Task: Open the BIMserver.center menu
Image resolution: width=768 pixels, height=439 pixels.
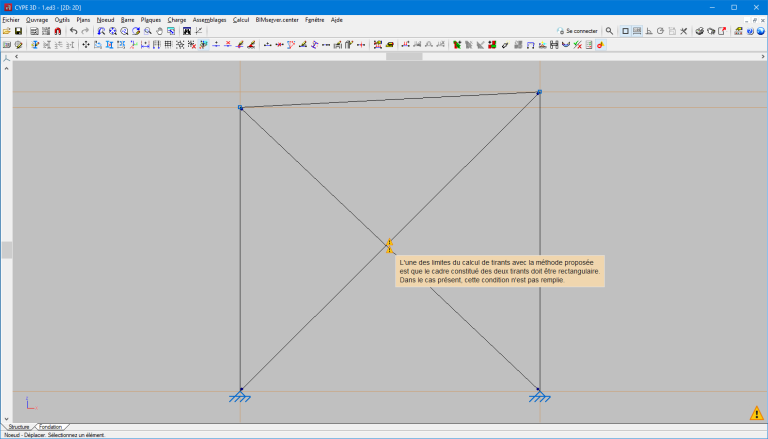Action: [x=277, y=19]
